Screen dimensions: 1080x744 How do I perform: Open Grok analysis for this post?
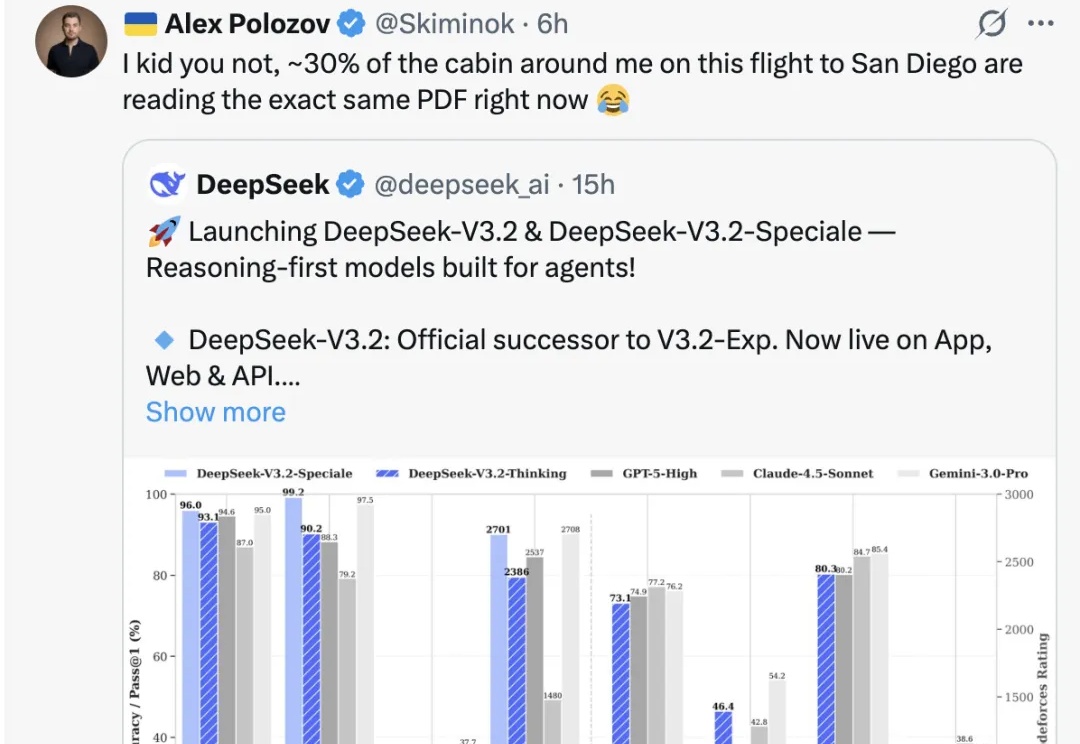click(990, 22)
